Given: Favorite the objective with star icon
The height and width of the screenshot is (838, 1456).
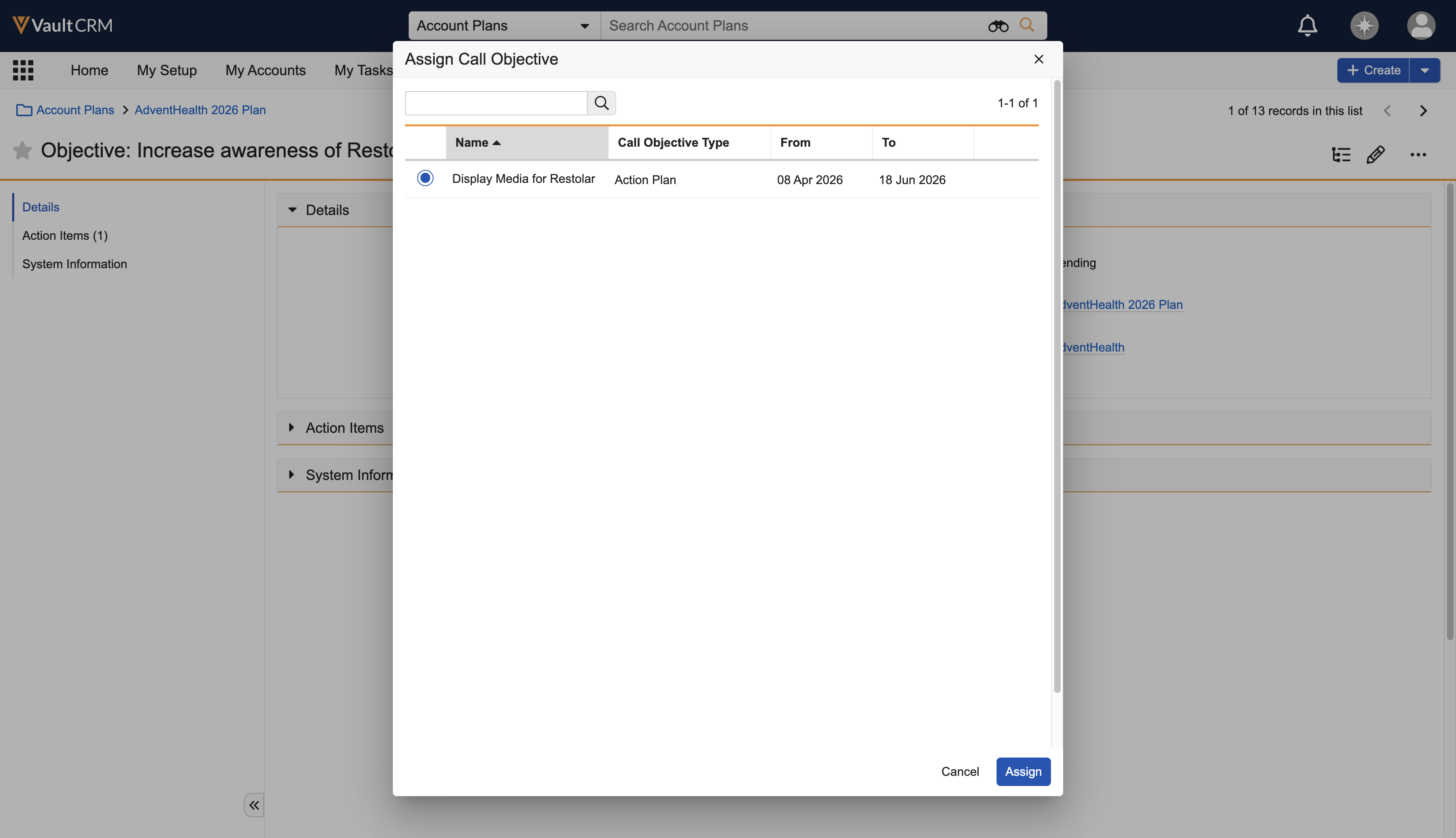Looking at the screenshot, I should click(x=22, y=150).
